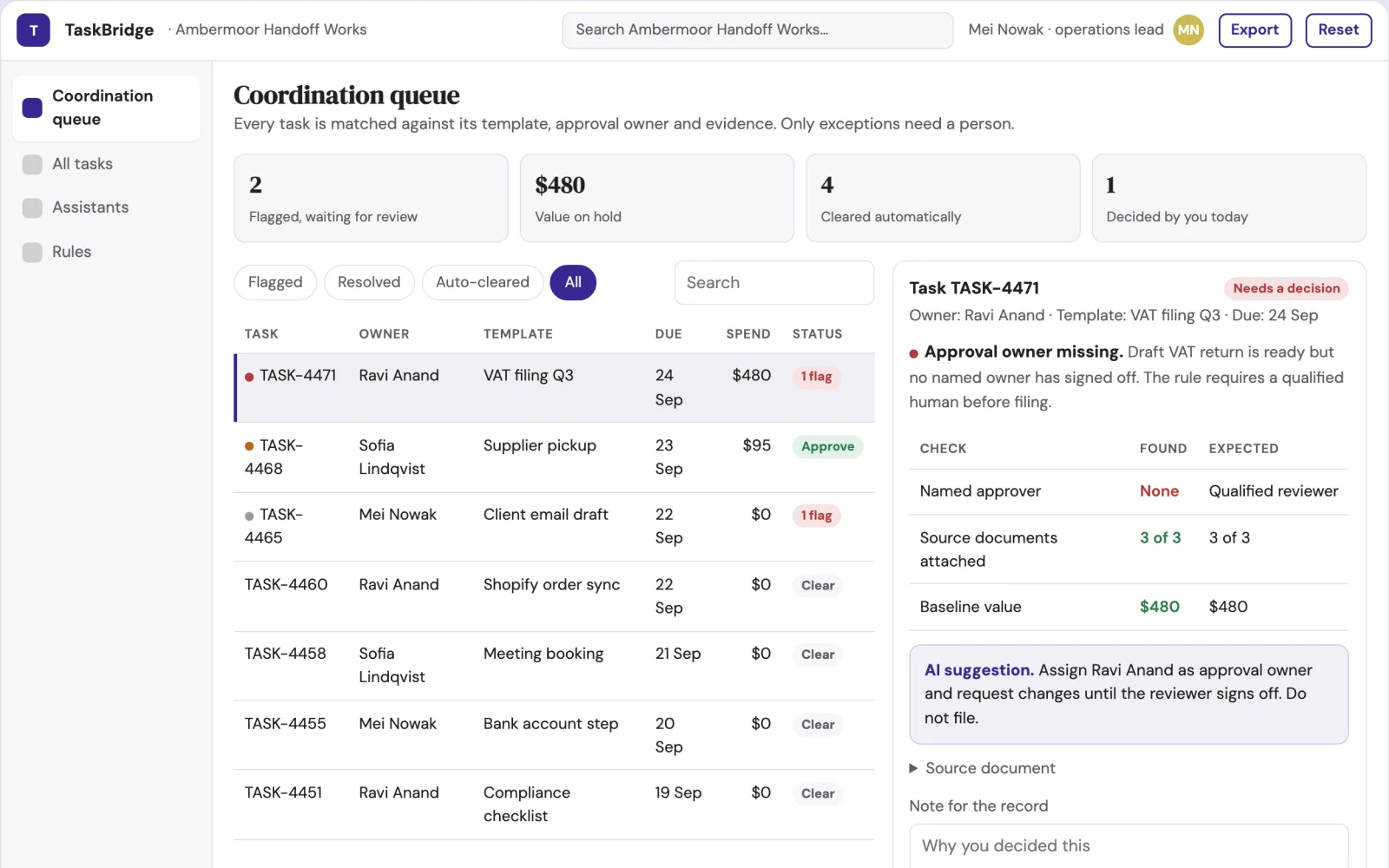Image resolution: width=1389 pixels, height=868 pixels.
Task: Click the 1 flag badge on VAT filing Q3
Action: (816, 377)
